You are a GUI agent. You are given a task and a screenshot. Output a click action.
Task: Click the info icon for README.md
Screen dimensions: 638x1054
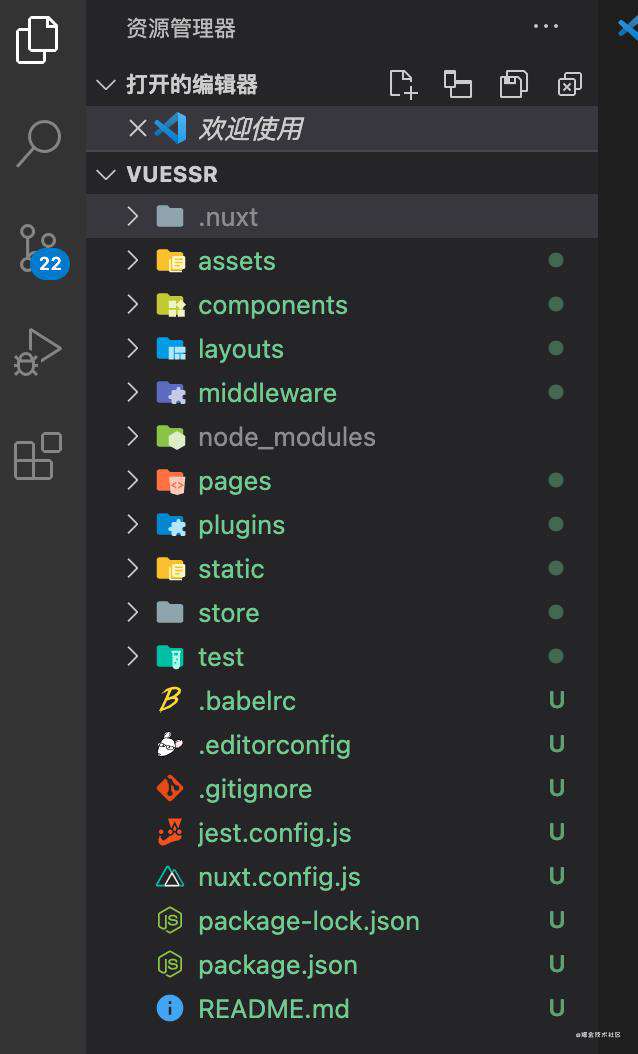coord(170,1008)
